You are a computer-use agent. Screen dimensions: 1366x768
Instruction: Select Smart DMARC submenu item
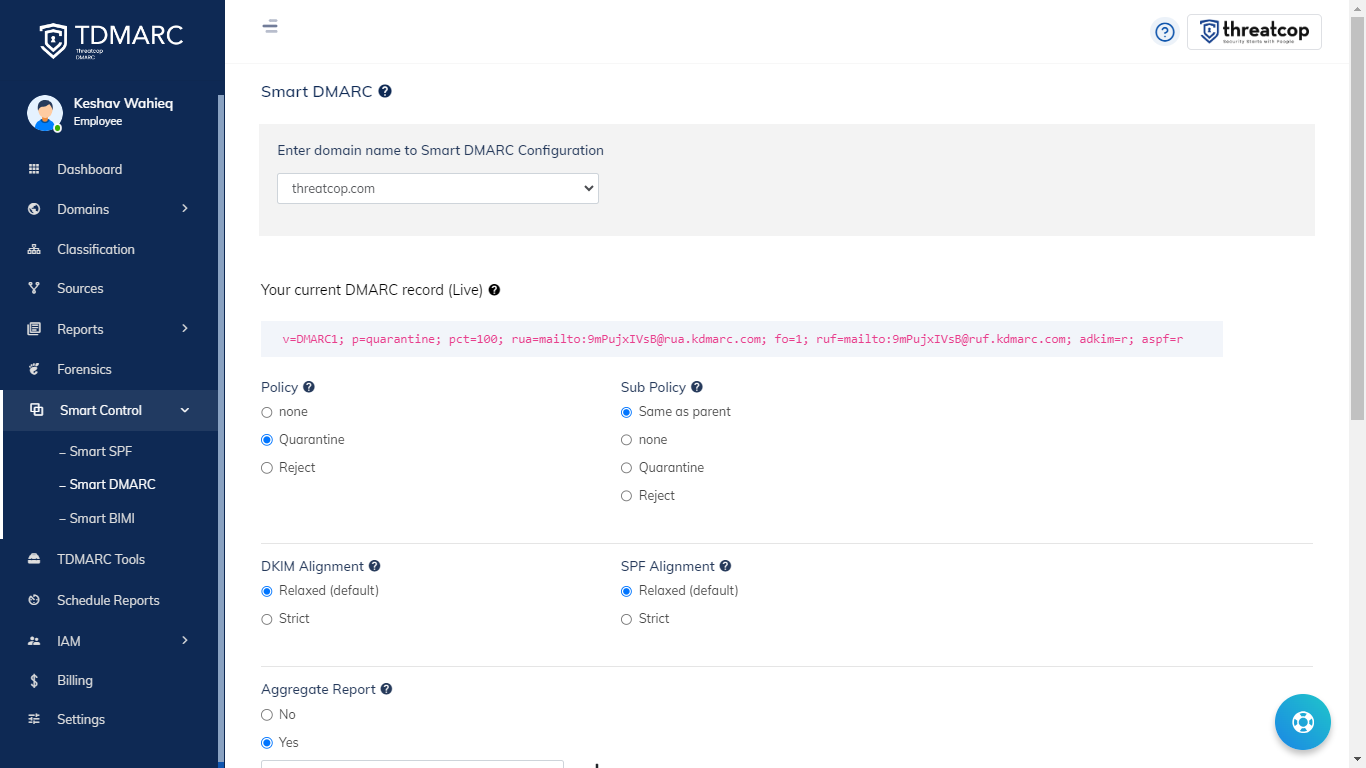click(x=107, y=484)
